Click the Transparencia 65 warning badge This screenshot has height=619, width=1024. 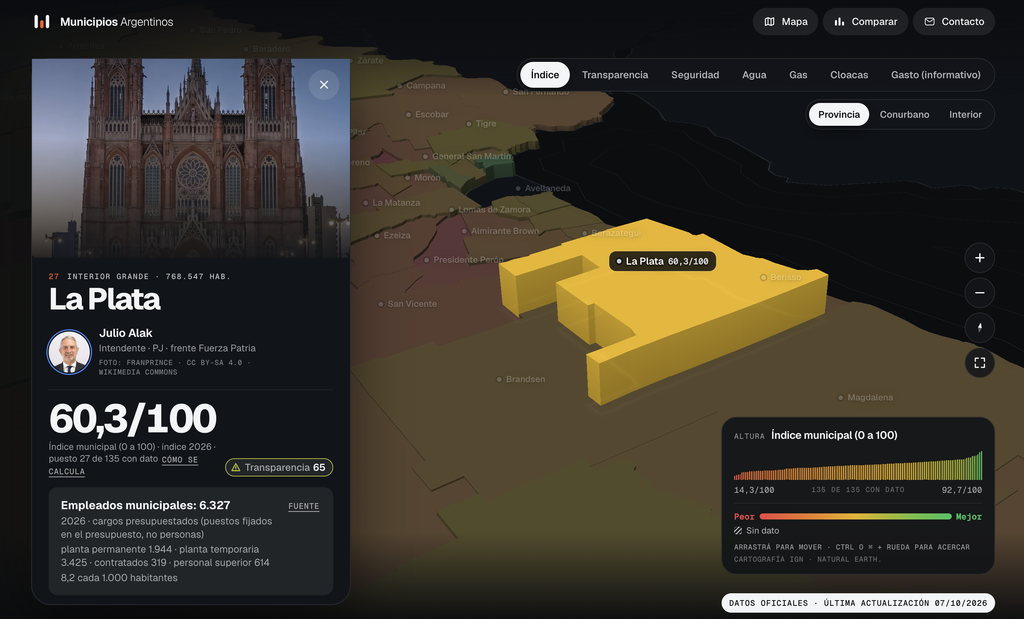click(279, 468)
